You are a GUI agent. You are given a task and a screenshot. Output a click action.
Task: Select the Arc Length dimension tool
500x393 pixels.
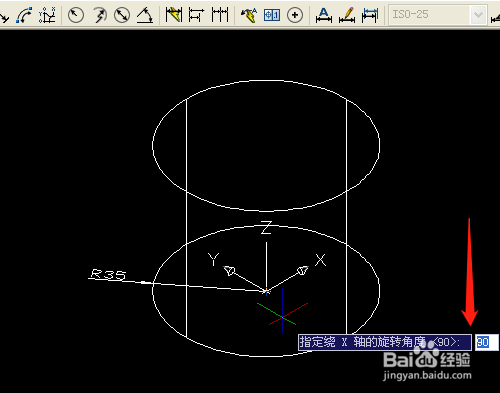click(x=24, y=15)
